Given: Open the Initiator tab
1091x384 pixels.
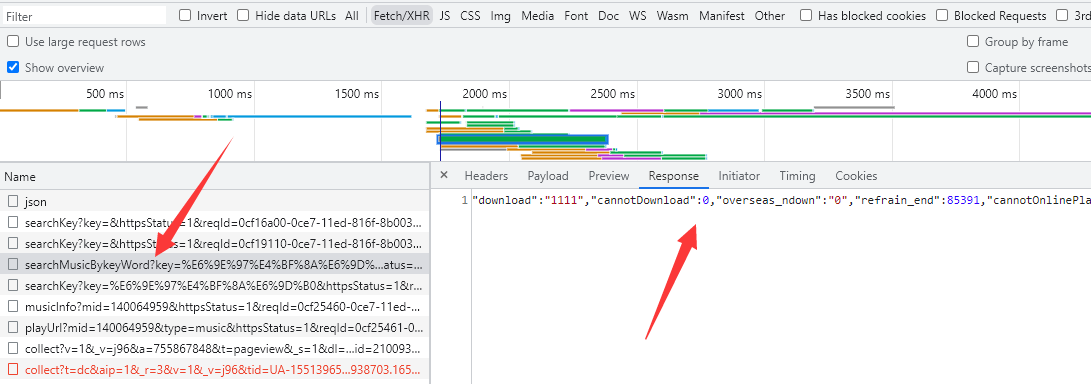Looking at the screenshot, I should 739,176.
